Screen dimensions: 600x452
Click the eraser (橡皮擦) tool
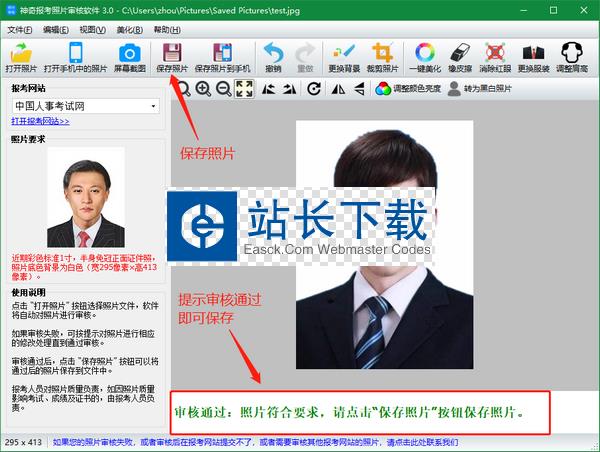point(460,58)
